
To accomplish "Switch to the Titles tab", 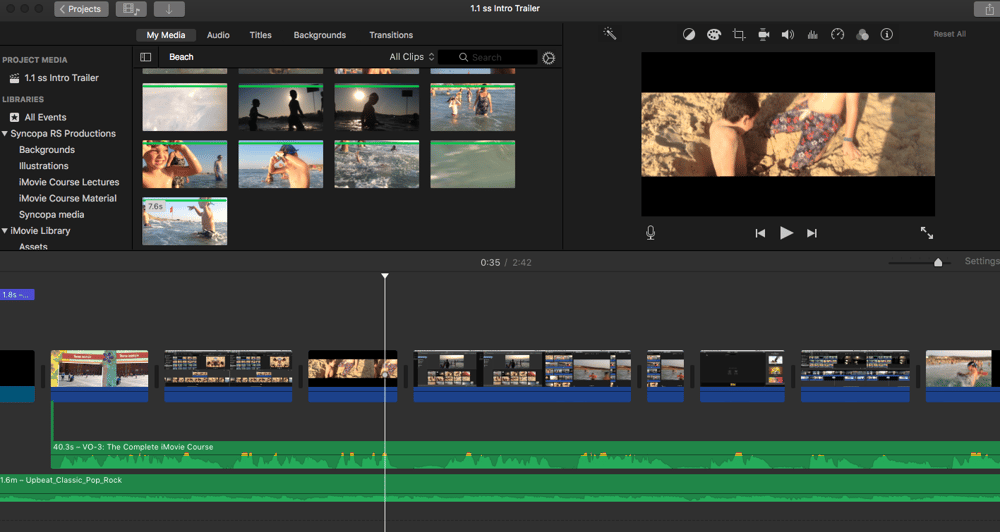I will (260, 35).
